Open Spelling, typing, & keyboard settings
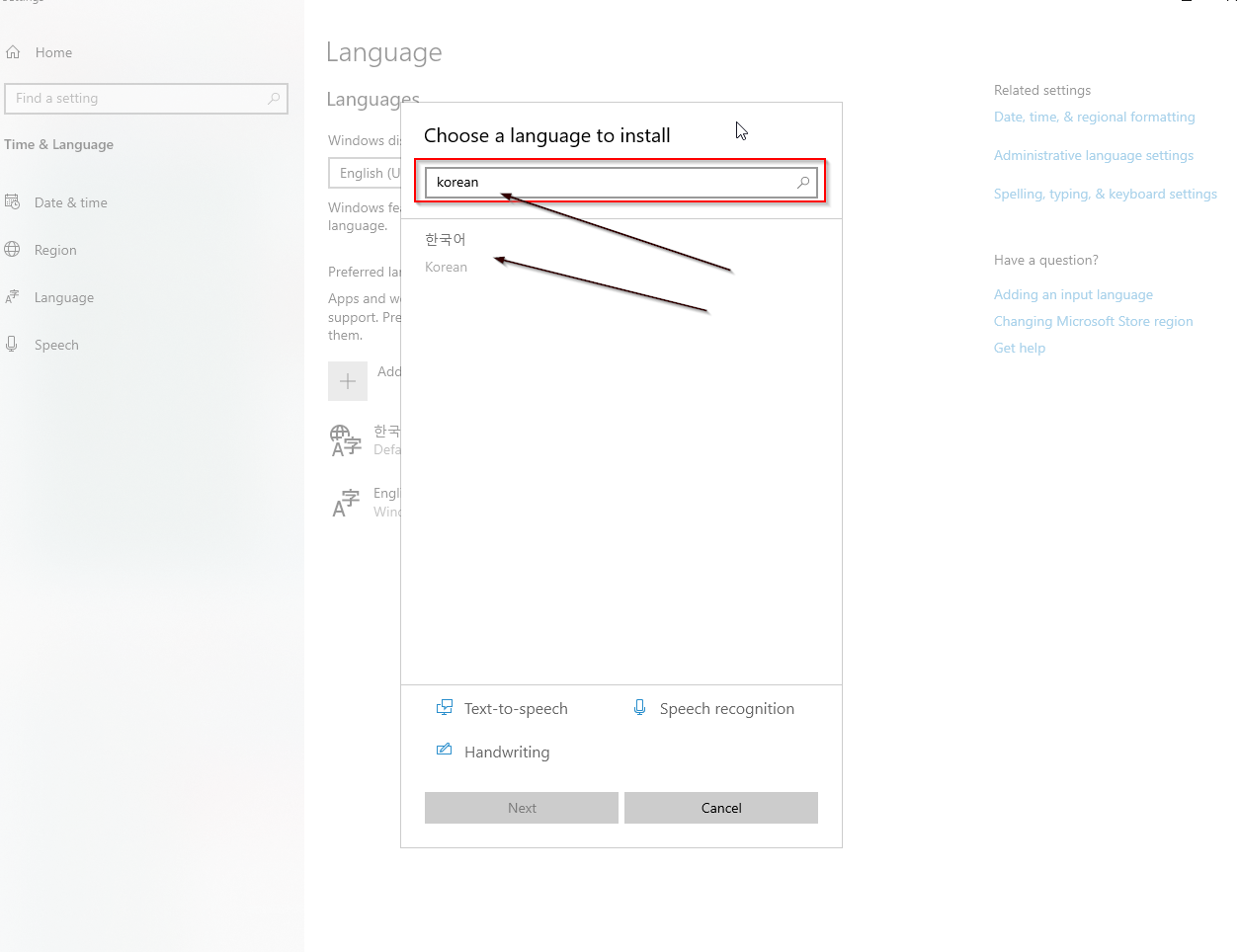The image size is (1240, 952). (x=1105, y=194)
